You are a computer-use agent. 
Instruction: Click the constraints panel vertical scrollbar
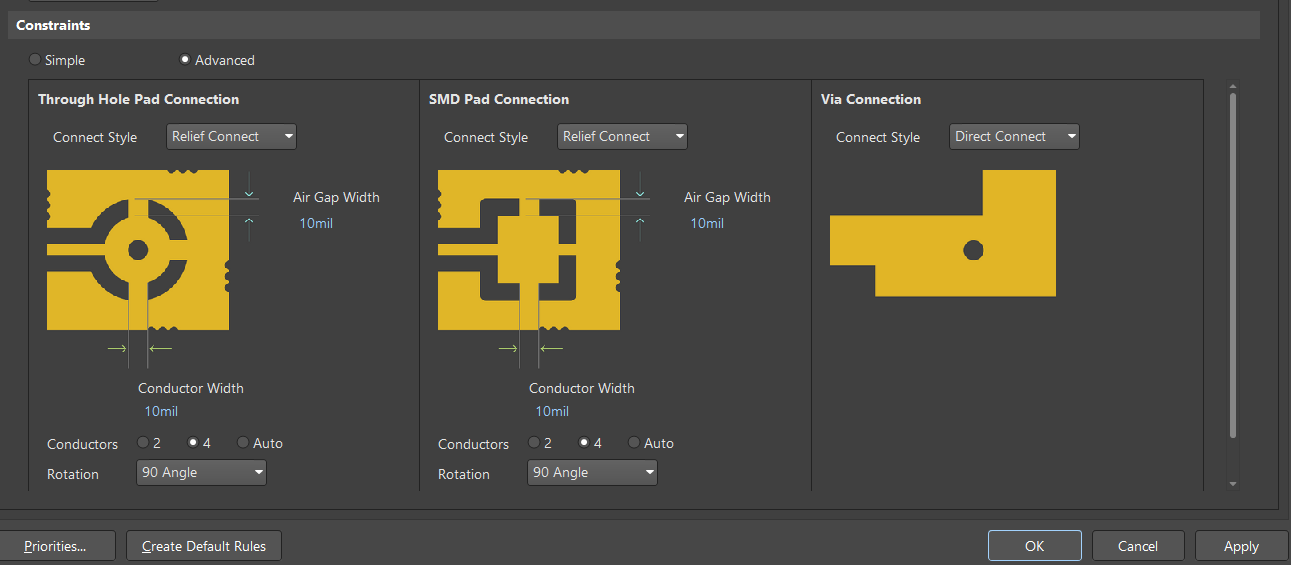(1232, 265)
